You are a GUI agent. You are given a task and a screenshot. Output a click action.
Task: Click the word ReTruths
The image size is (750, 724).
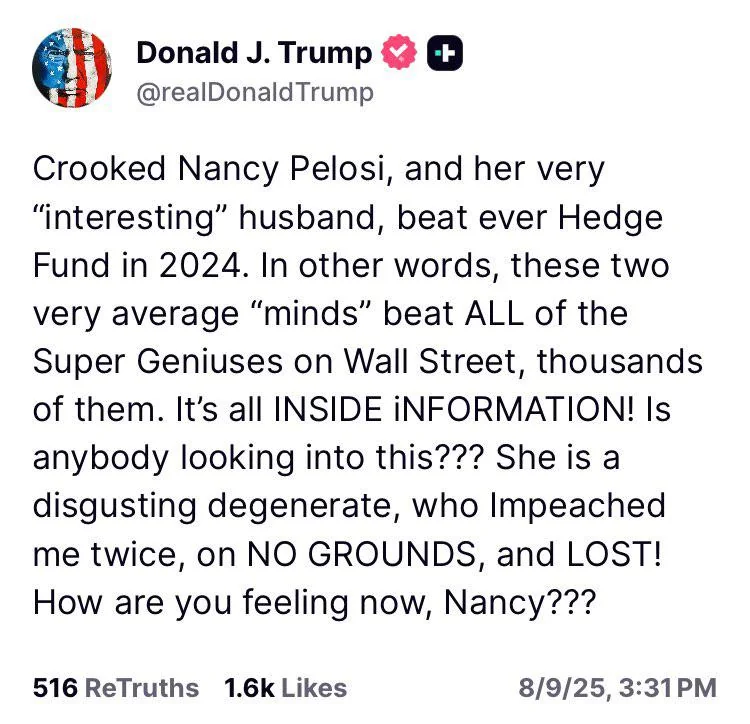click(x=142, y=688)
